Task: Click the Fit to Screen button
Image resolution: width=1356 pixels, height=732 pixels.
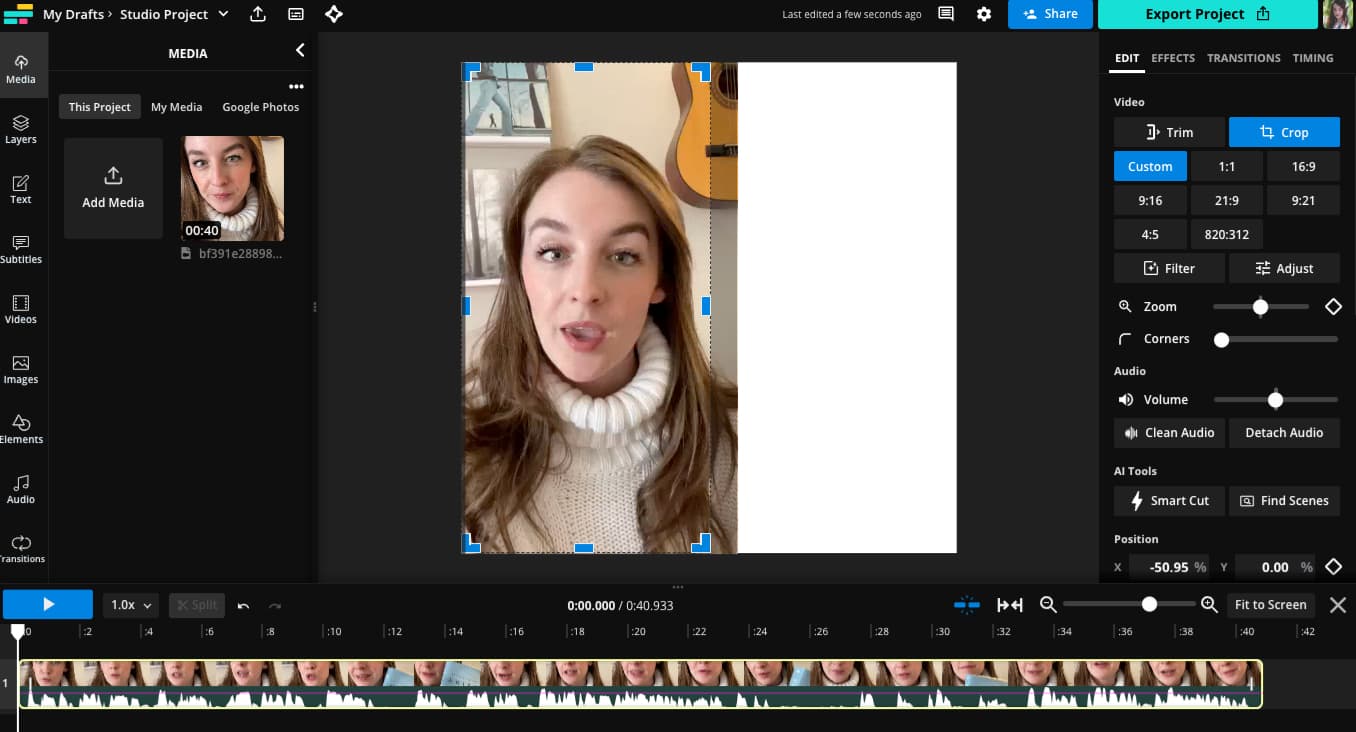Action: (x=1271, y=605)
